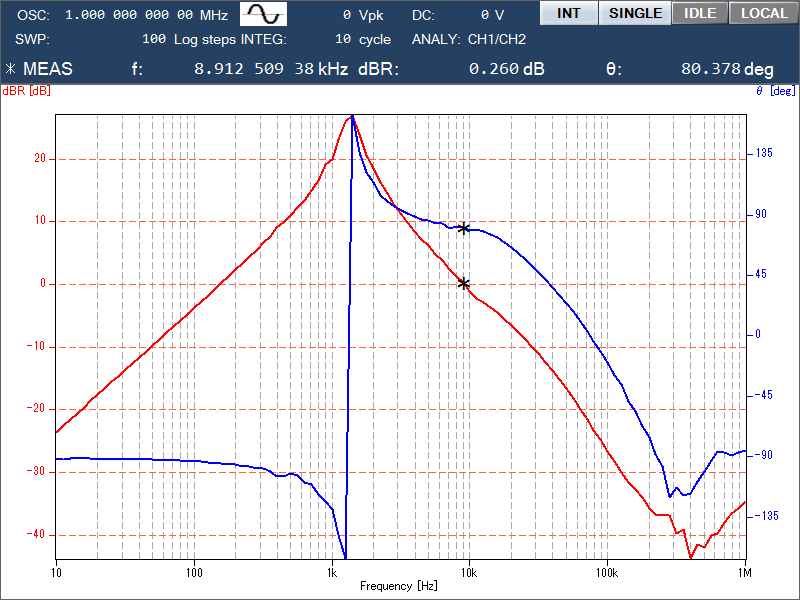
Task: Click the MEAS asterisk marker icon
Action: point(10,69)
